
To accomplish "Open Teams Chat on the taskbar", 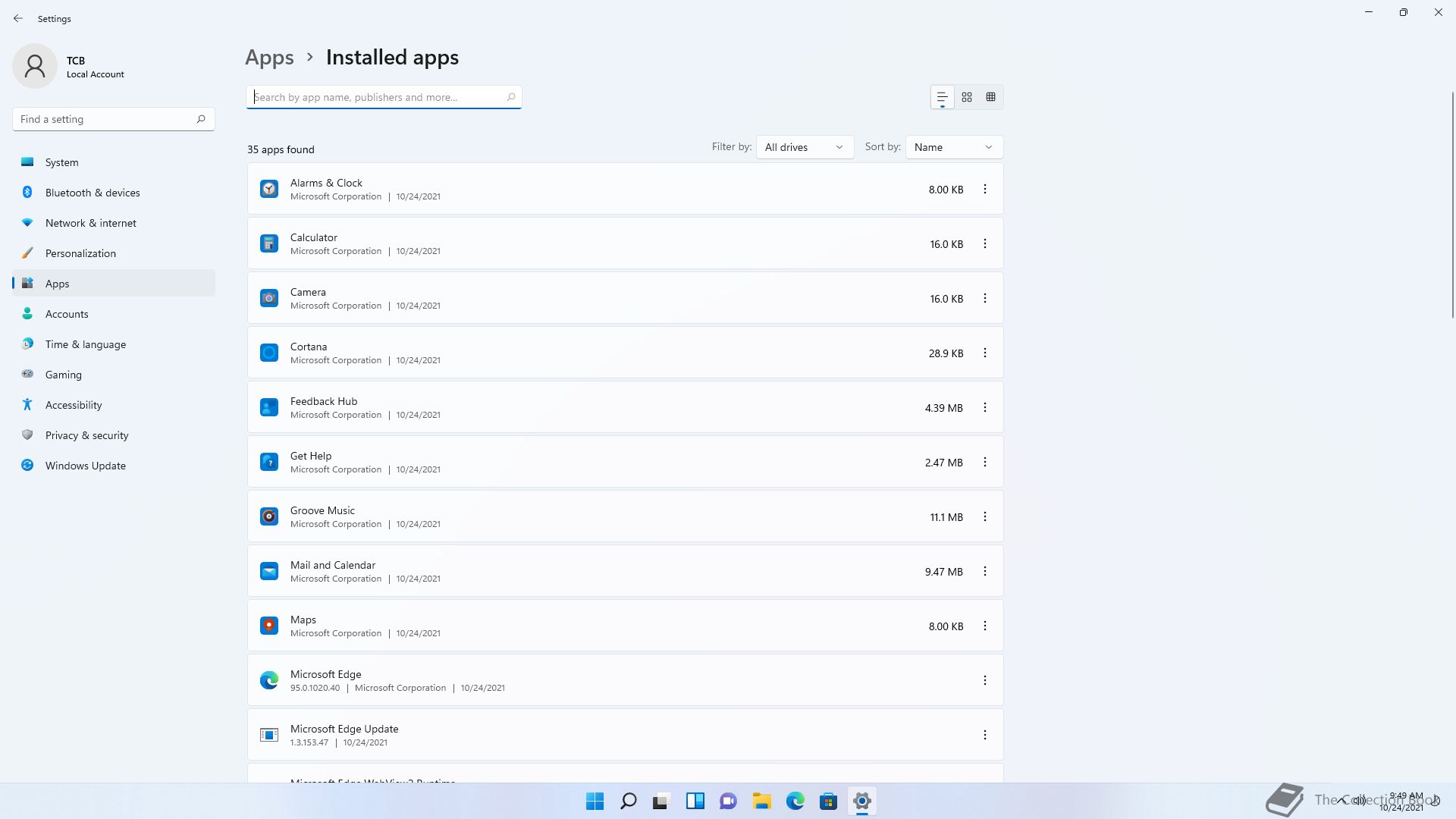I will [728, 801].
